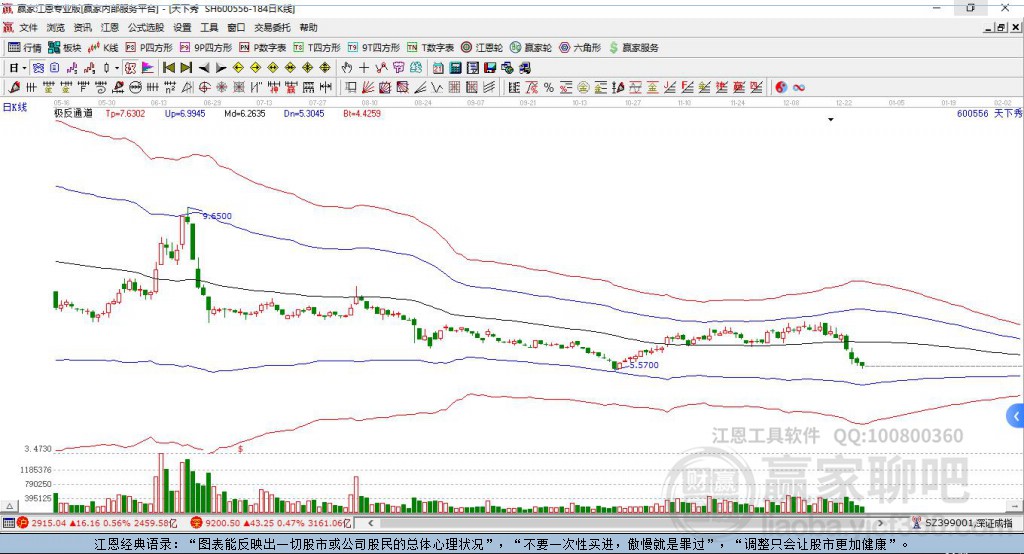Click the 极反通道 indicator label
This screenshot has width=1024, height=554.
tap(73, 114)
